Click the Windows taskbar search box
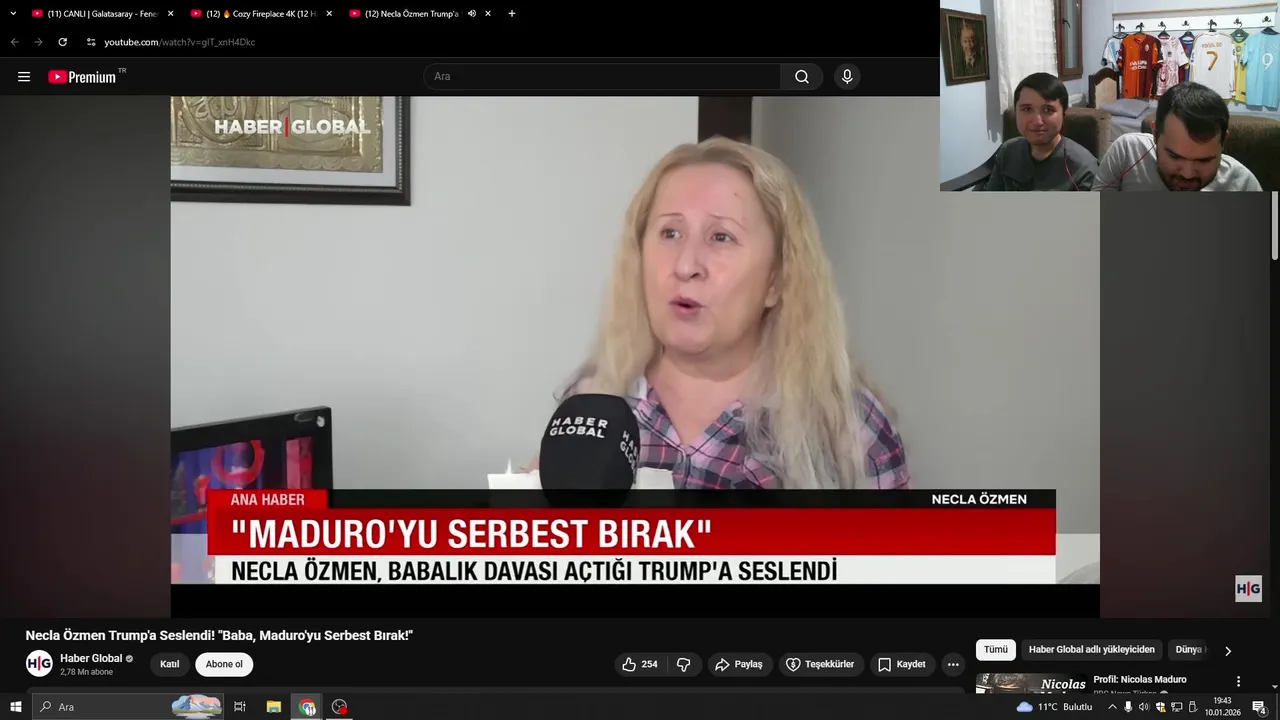This screenshot has height=720, width=1280. [x=127, y=707]
